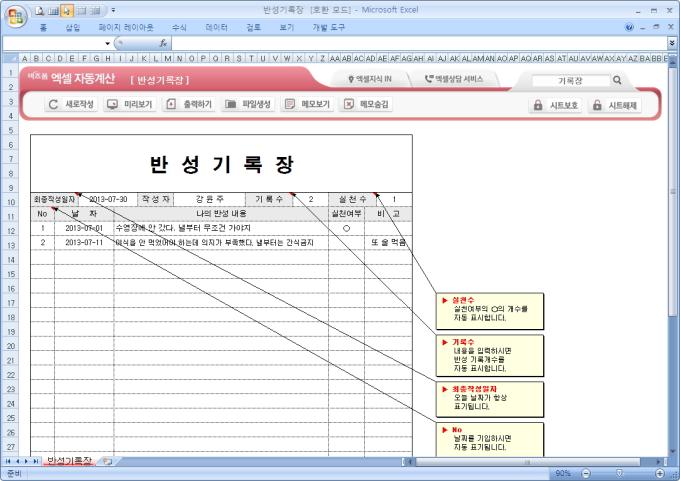Select the 작성자 name cell 강은주

209,200
